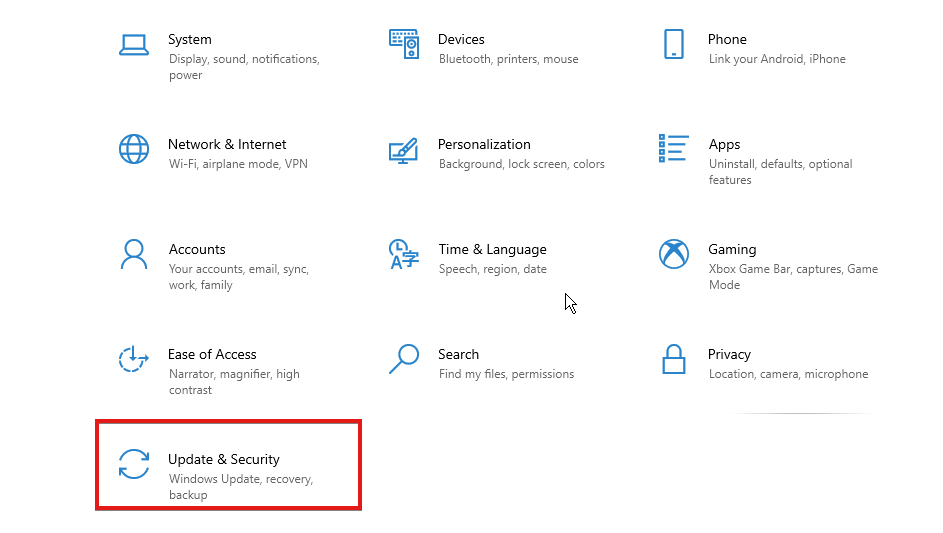Select the Ease of Access title

pyautogui.click(x=212, y=354)
